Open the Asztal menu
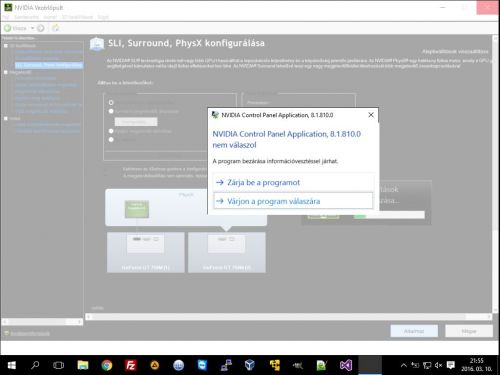This screenshot has height=375, width=500. click(x=50, y=17)
